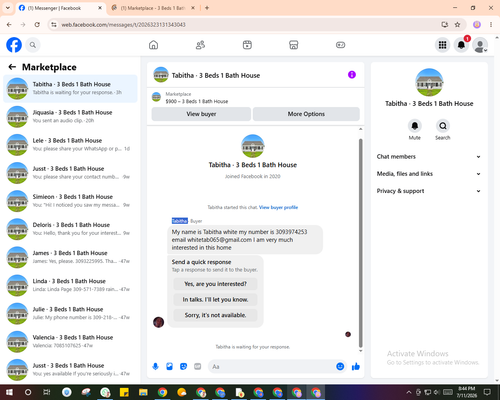The image size is (500, 400).
Task: Go back with the browser back arrow
Action: (x=9, y=24)
